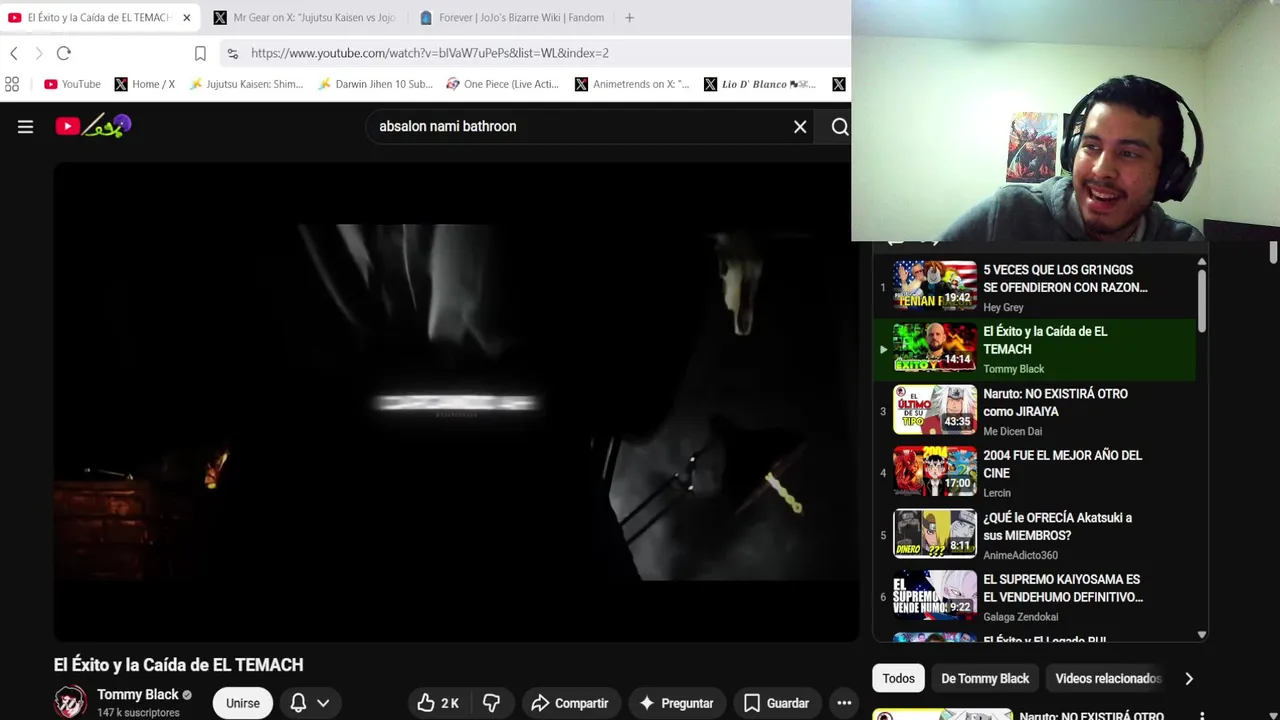
Task: Click the 147 k suscriptores text
Action: pos(138,713)
